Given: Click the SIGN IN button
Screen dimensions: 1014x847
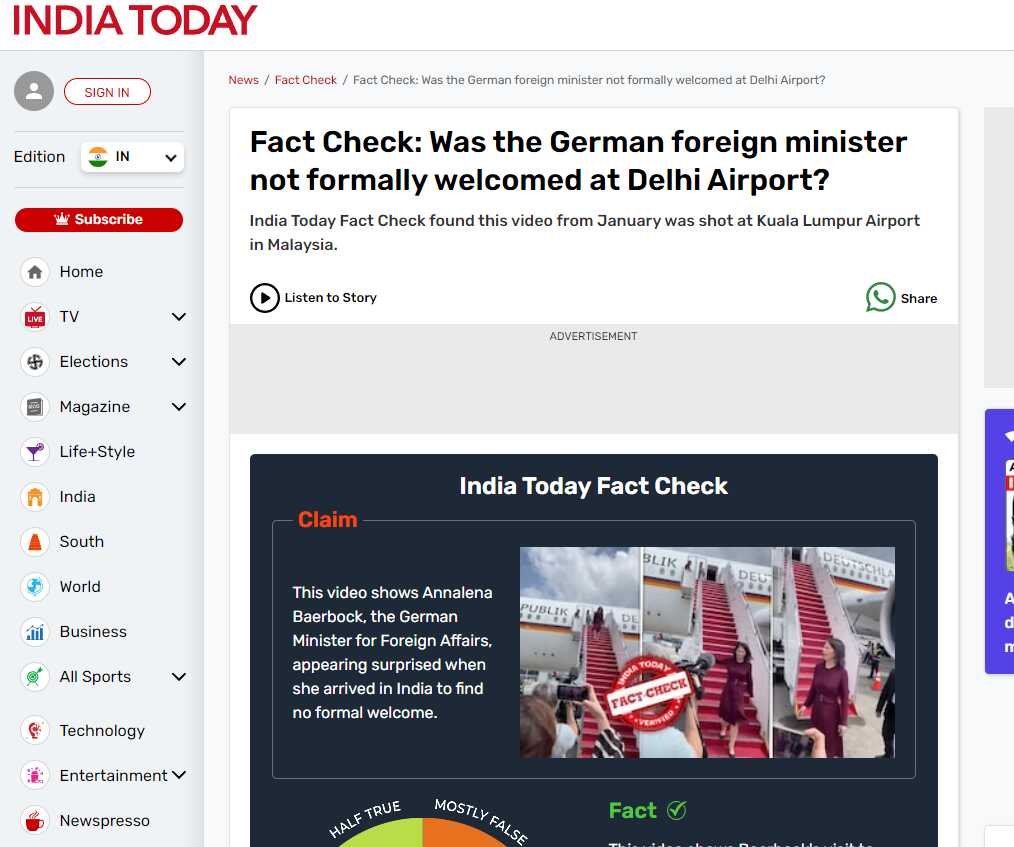Looking at the screenshot, I should point(107,92).
